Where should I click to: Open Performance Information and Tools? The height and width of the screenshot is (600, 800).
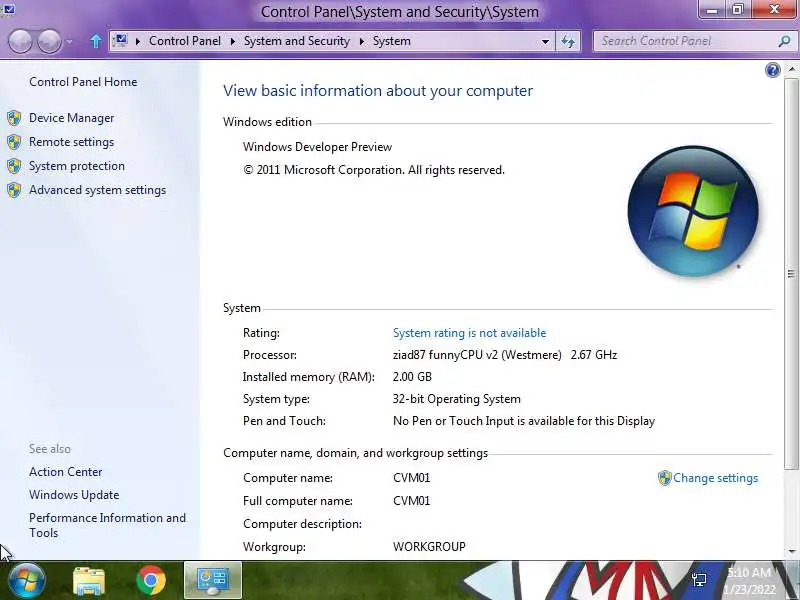point(107,525)
